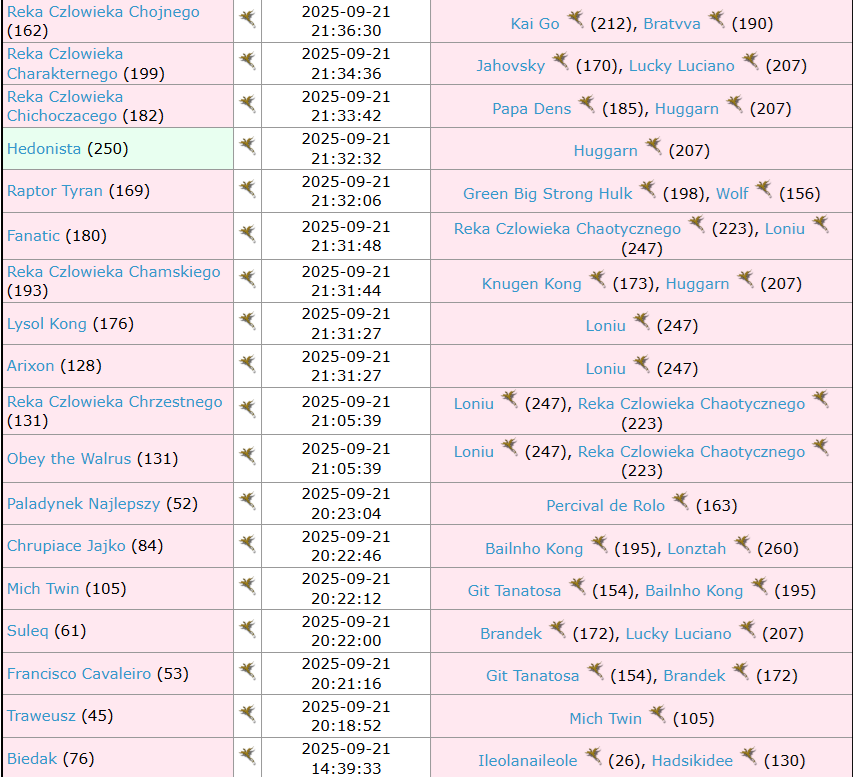Go to Paladynek Najlepszy's page
The width and height of the screenshot is (853, 777).
83,504
